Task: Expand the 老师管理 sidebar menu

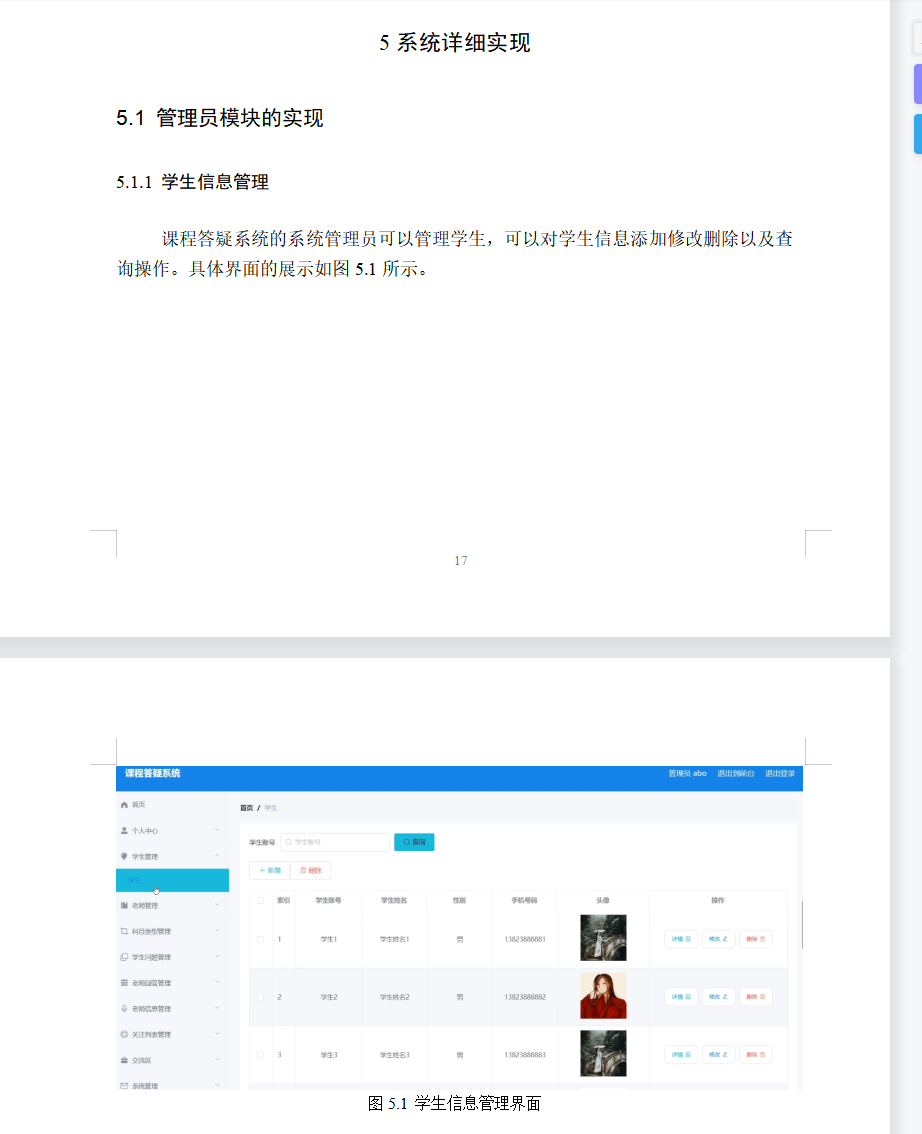Action: pyautogui.click(x=216, y=905)
